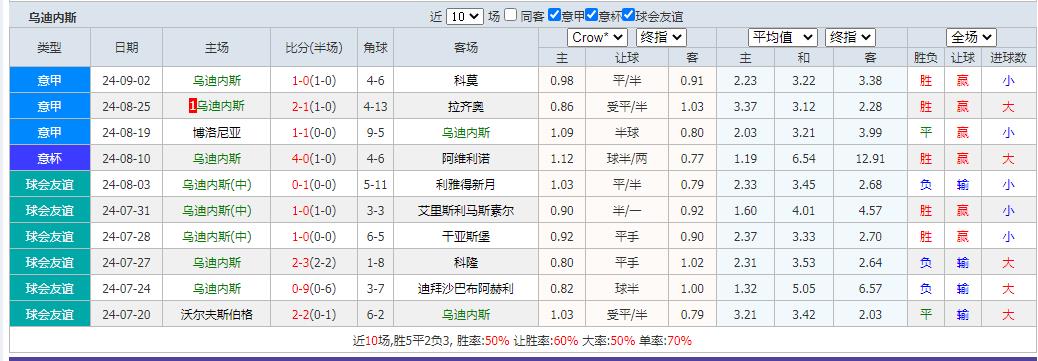Toggle the 同客 checkbox
1038x361 pixels.
coord(510,15)
